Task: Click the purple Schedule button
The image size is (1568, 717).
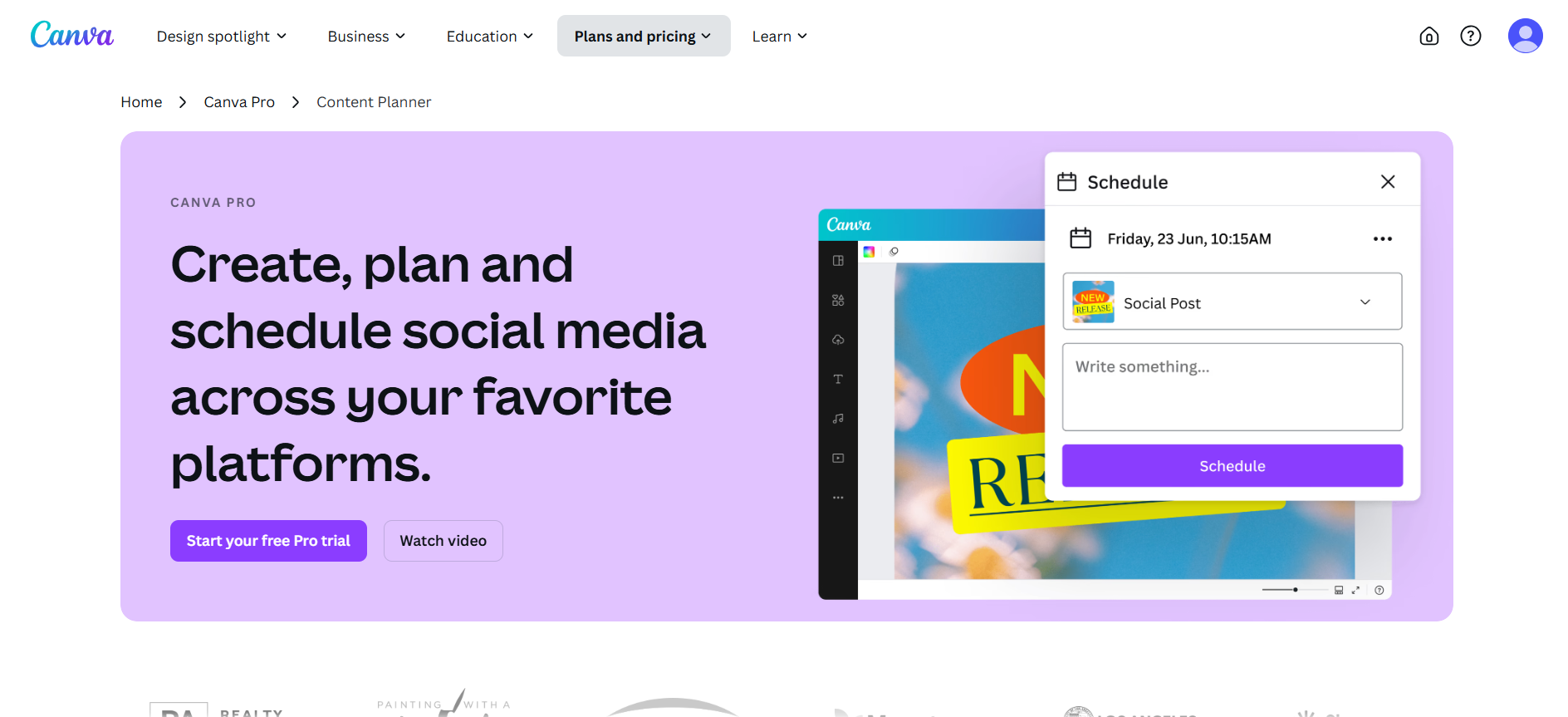Action: click(1232, 466)
